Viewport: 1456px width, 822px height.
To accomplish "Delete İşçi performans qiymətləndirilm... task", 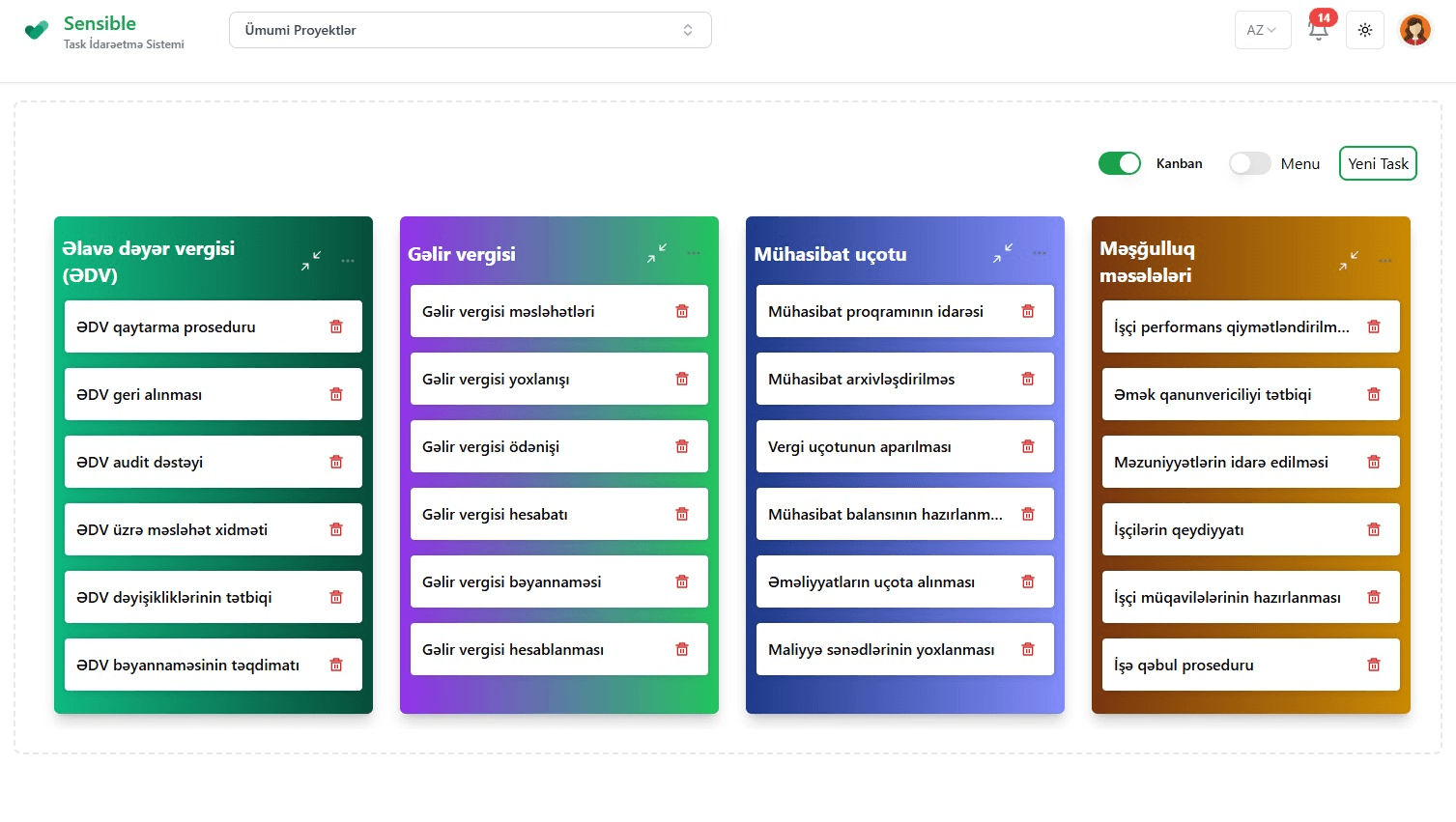I will pyautogui.click(x=1374, y=326).
